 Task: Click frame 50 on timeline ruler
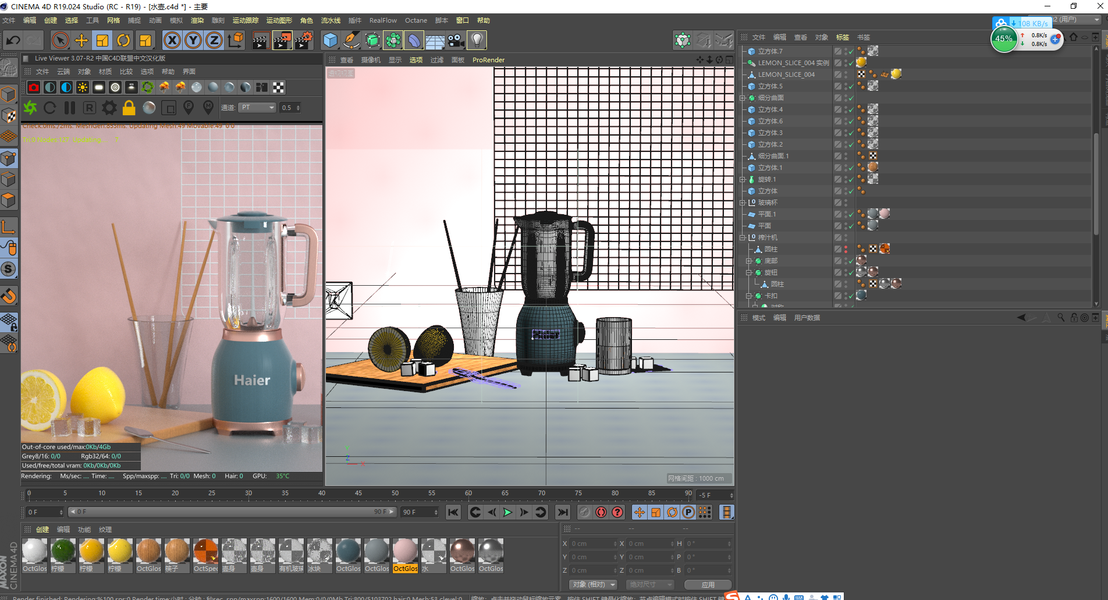coord(394,493)
